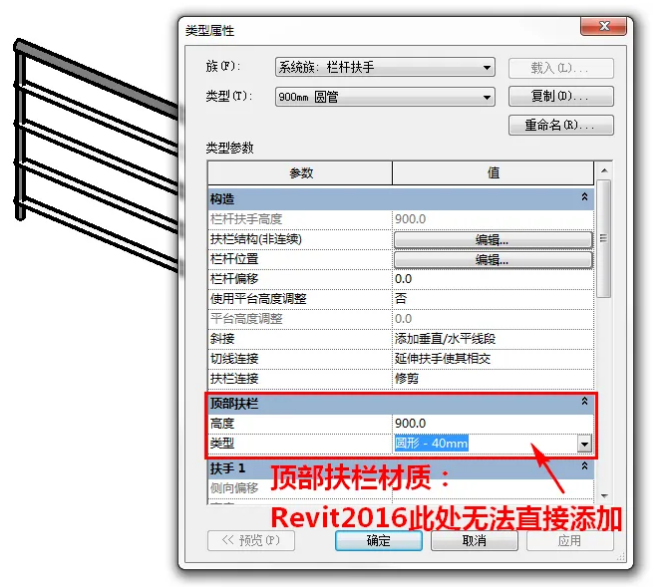Select the 斜接 value cell
Image resolution: width=665 pixels, height=587 pixels.
tap(492, 339)
